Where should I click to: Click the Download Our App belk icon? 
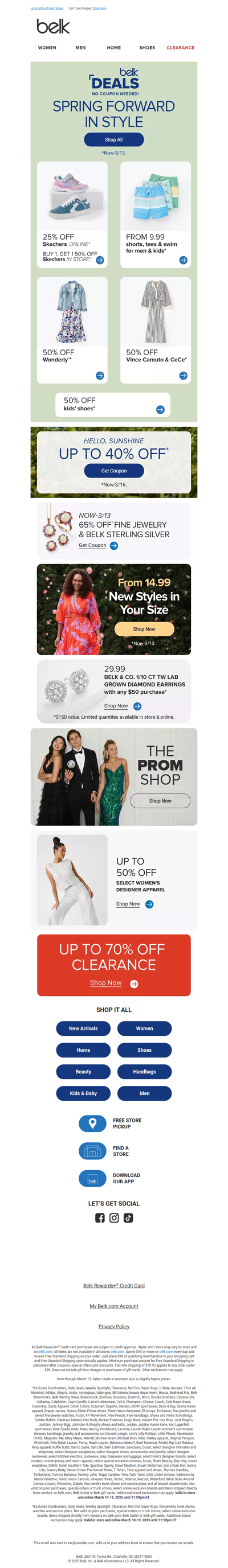coord(93,1178)
